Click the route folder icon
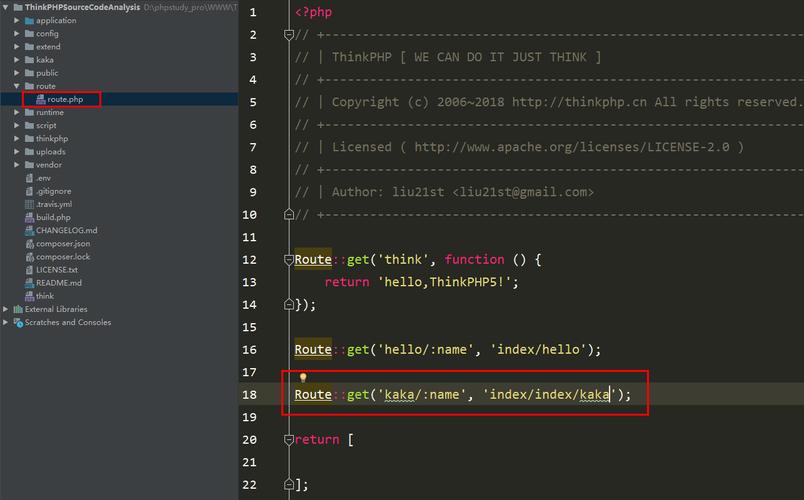 (x=29, y=86)
